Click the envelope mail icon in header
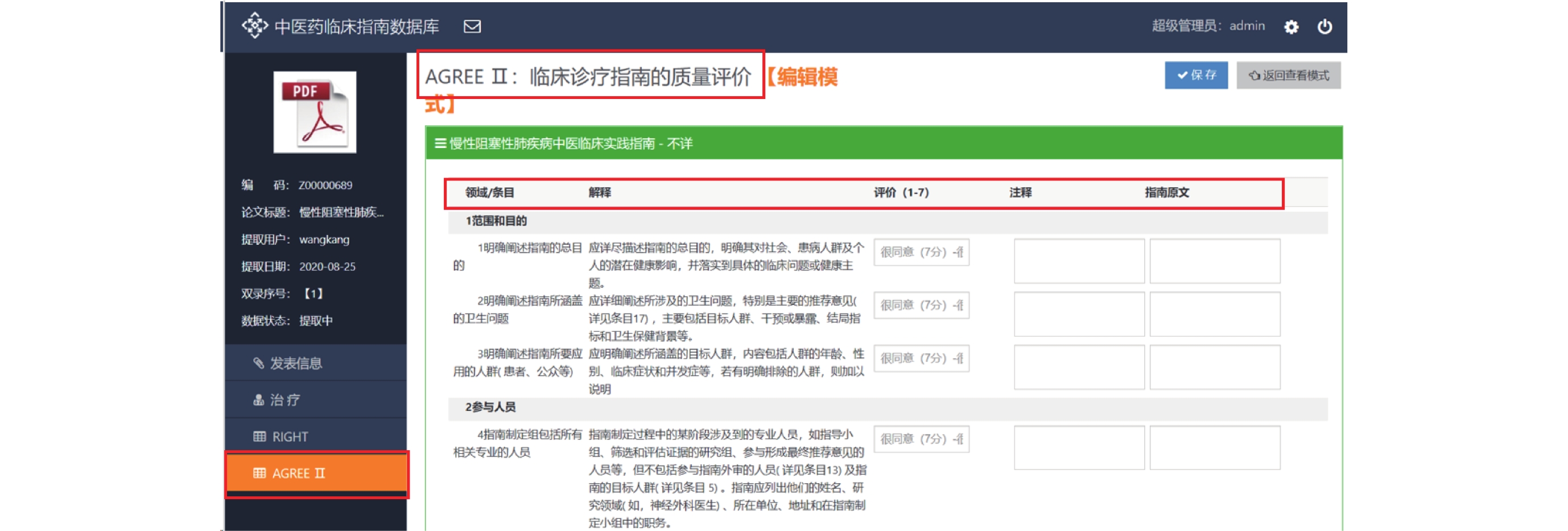This screenshot has width=1568, height=531. (x=472, y=27)
